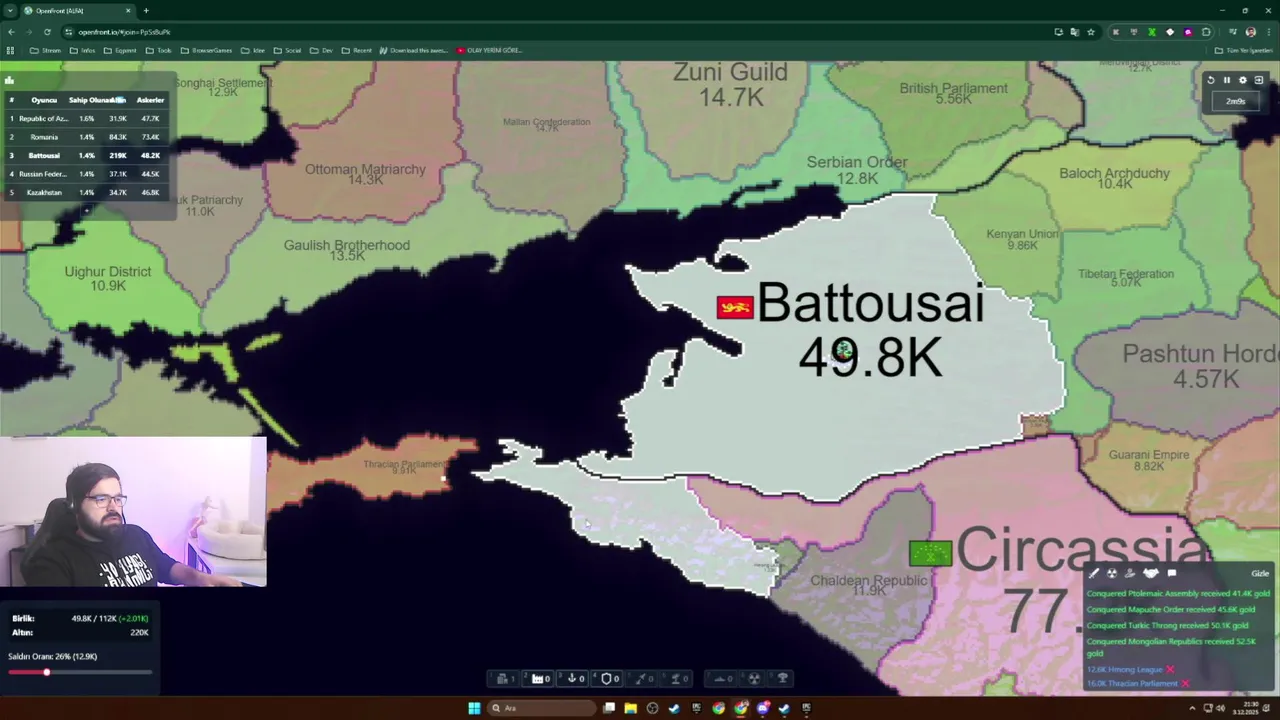Click the Gaulish Brotherhood territory label

(x=346, y=245)
